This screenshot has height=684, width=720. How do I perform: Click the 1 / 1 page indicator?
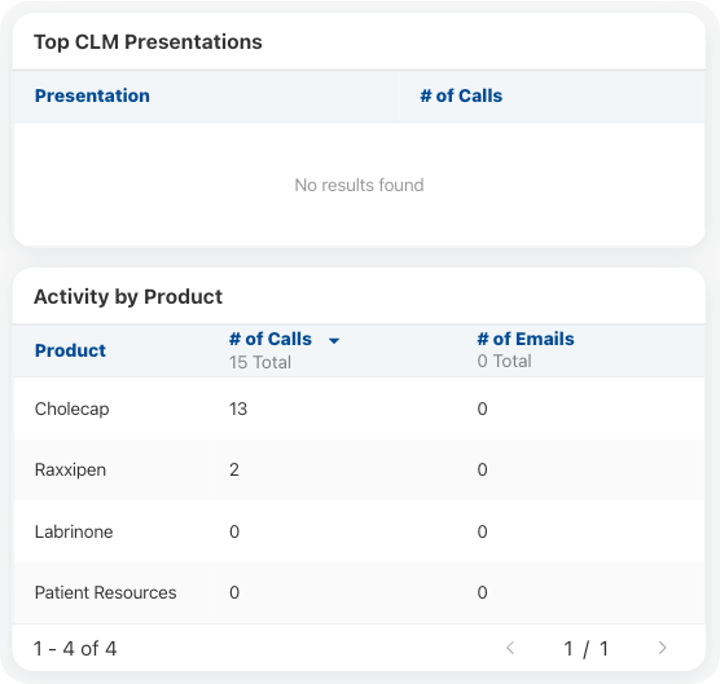tap(586, 649)
